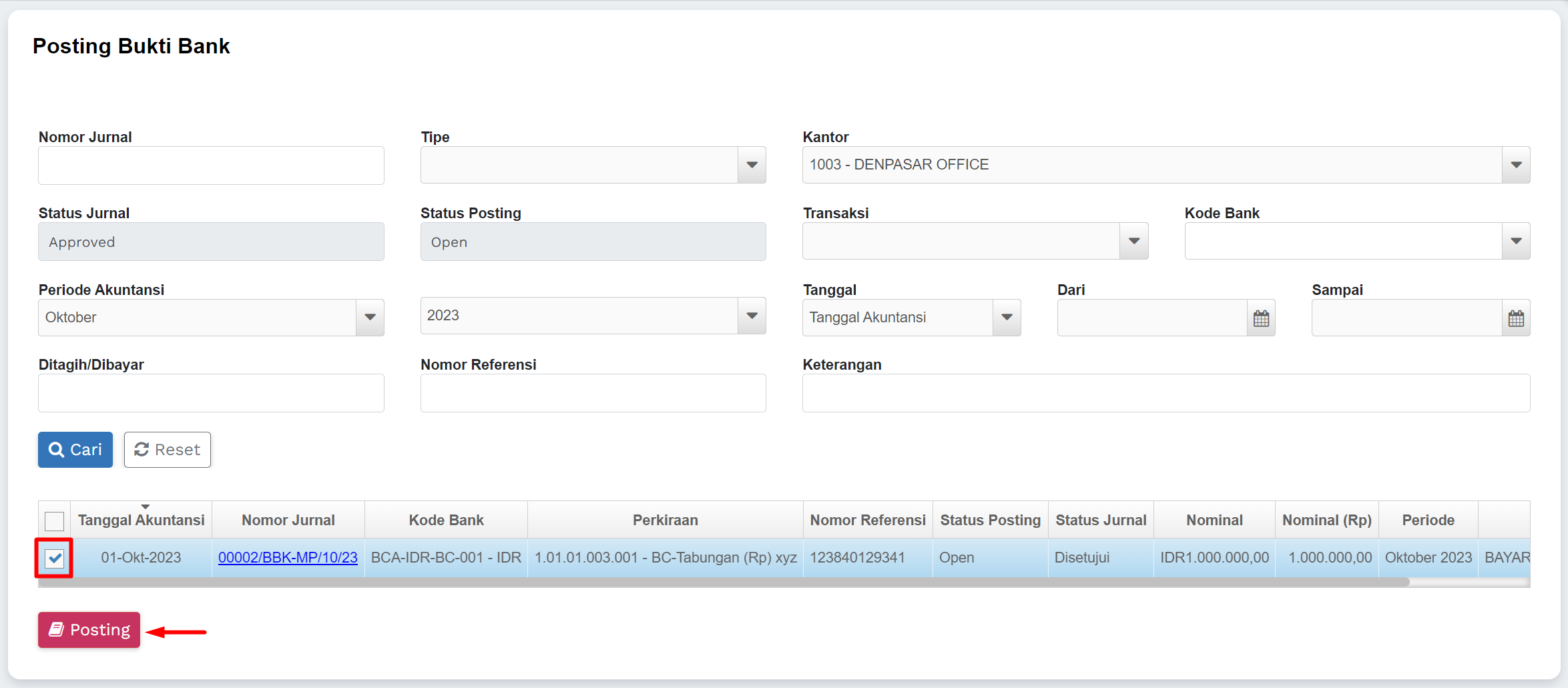Open the Kode Bank dropdown
The width and height of the screenshot is (1568, 688).
[1515, 241]
